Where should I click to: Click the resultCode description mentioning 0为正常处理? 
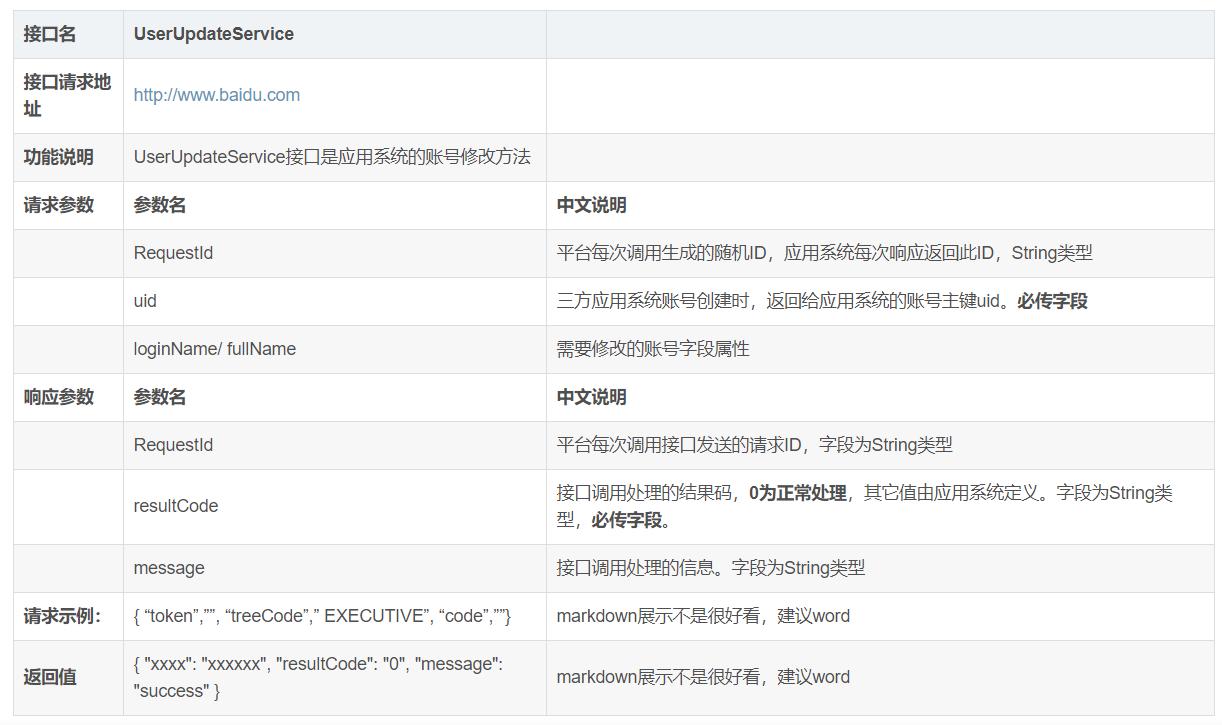pos(863,506)
